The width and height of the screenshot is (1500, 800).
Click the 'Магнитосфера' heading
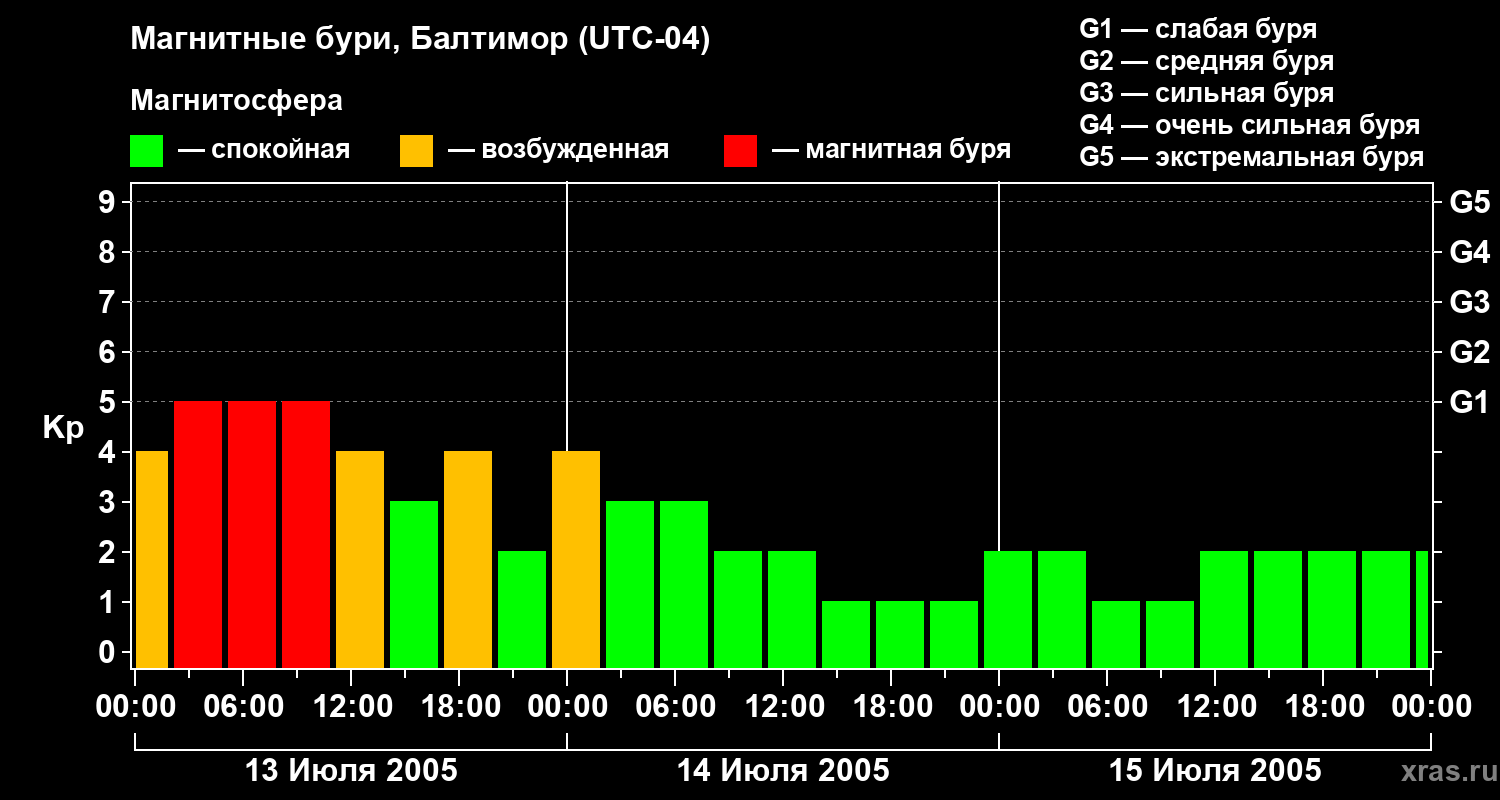click(x=236, y=101)
